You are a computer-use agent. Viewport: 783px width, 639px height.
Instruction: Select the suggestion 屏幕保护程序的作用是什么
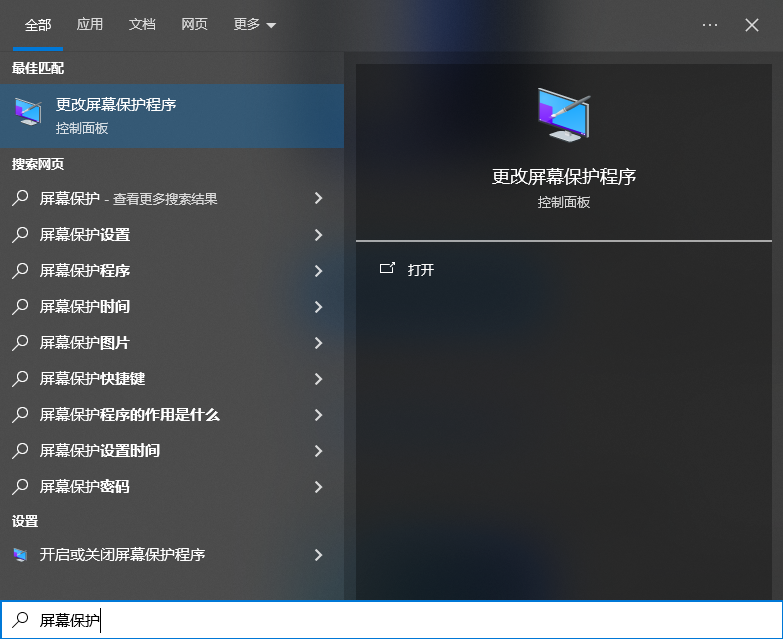172,414
